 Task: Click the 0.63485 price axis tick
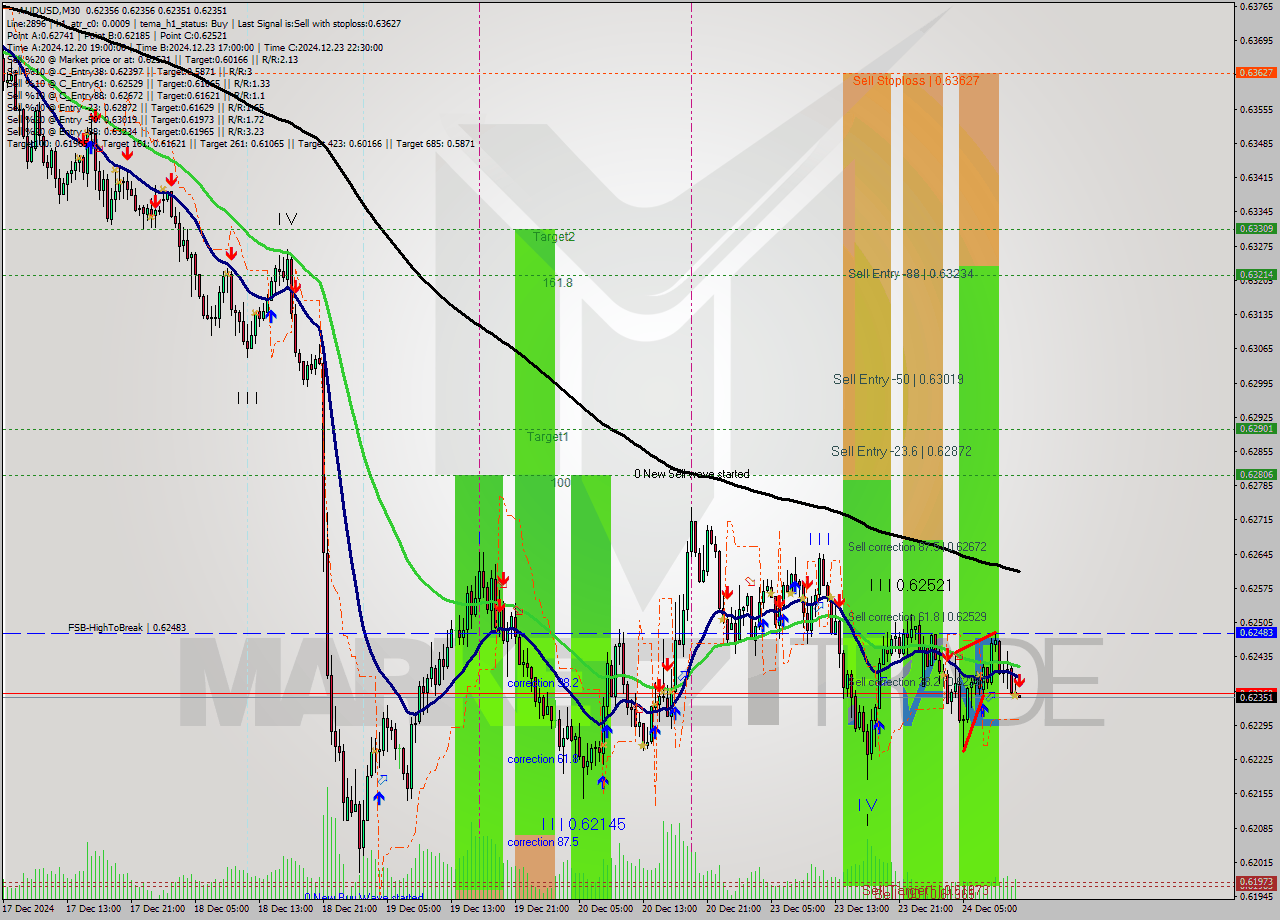point(1256,143)
